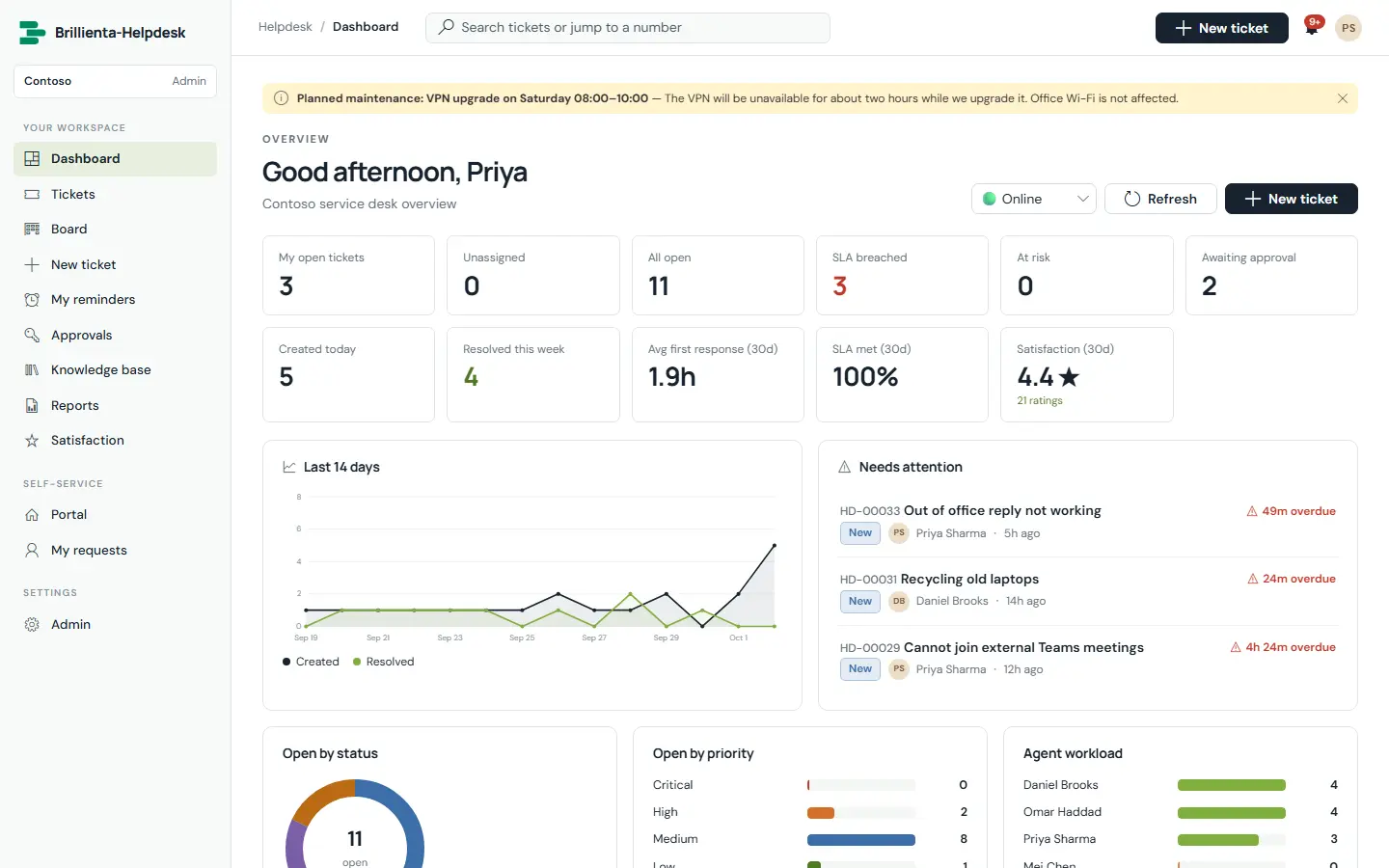
Task: Click the Medium priority bar
Action: click(x=861, y=840)
